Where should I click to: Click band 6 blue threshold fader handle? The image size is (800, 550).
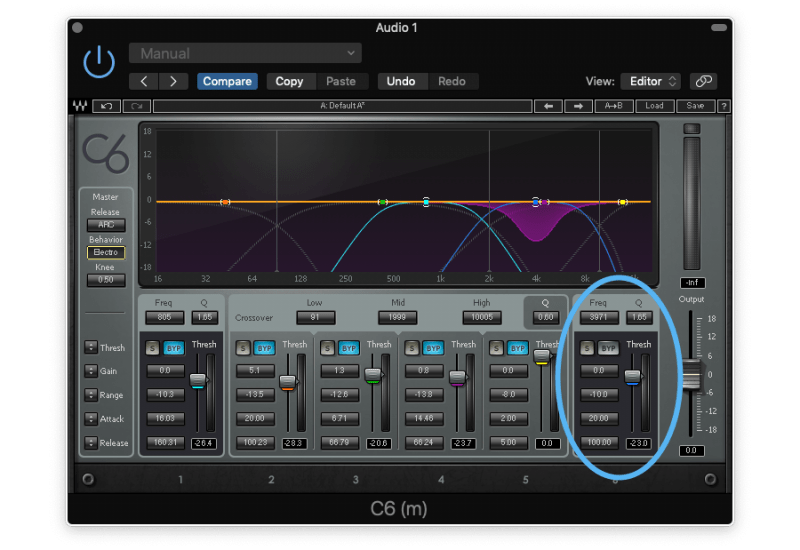[632, 377]
